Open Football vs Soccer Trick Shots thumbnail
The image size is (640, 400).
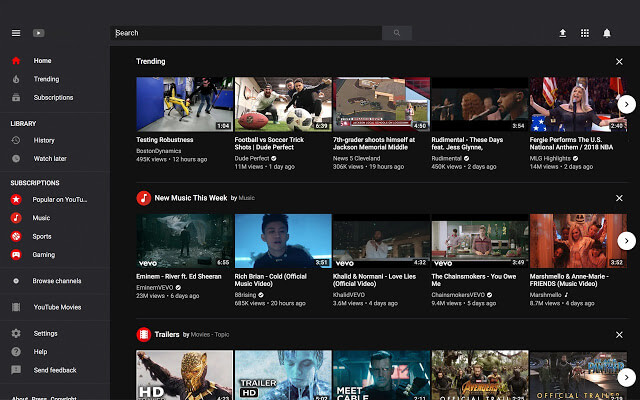pos(283,104)
